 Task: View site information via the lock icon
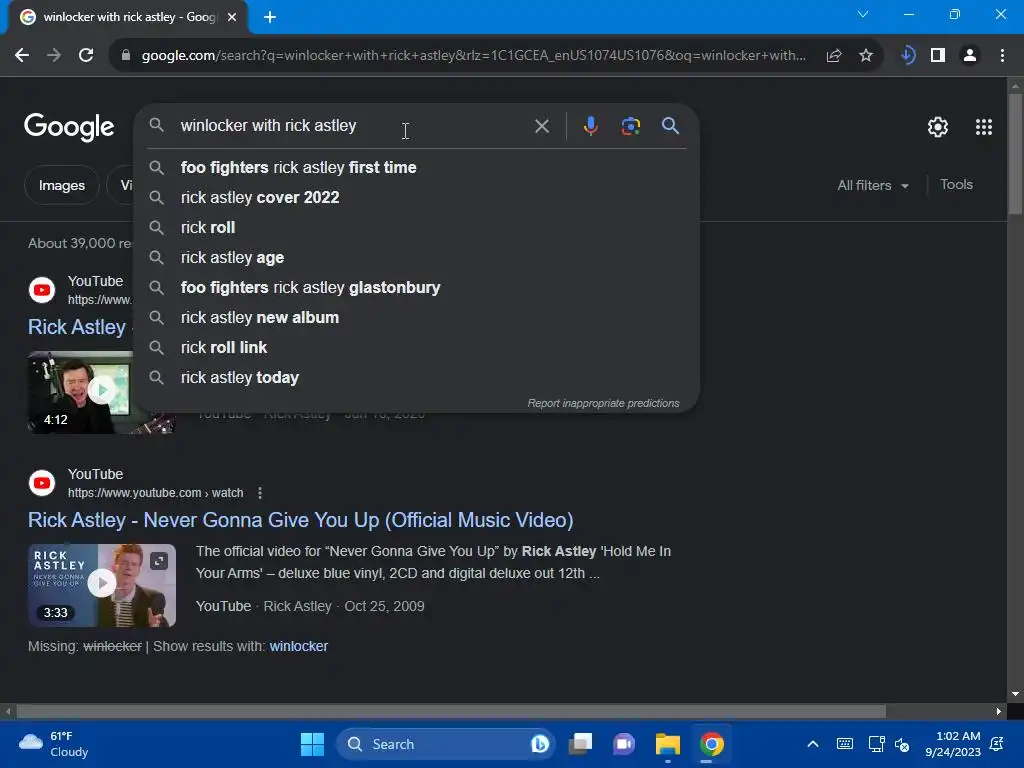coord(126,56)
